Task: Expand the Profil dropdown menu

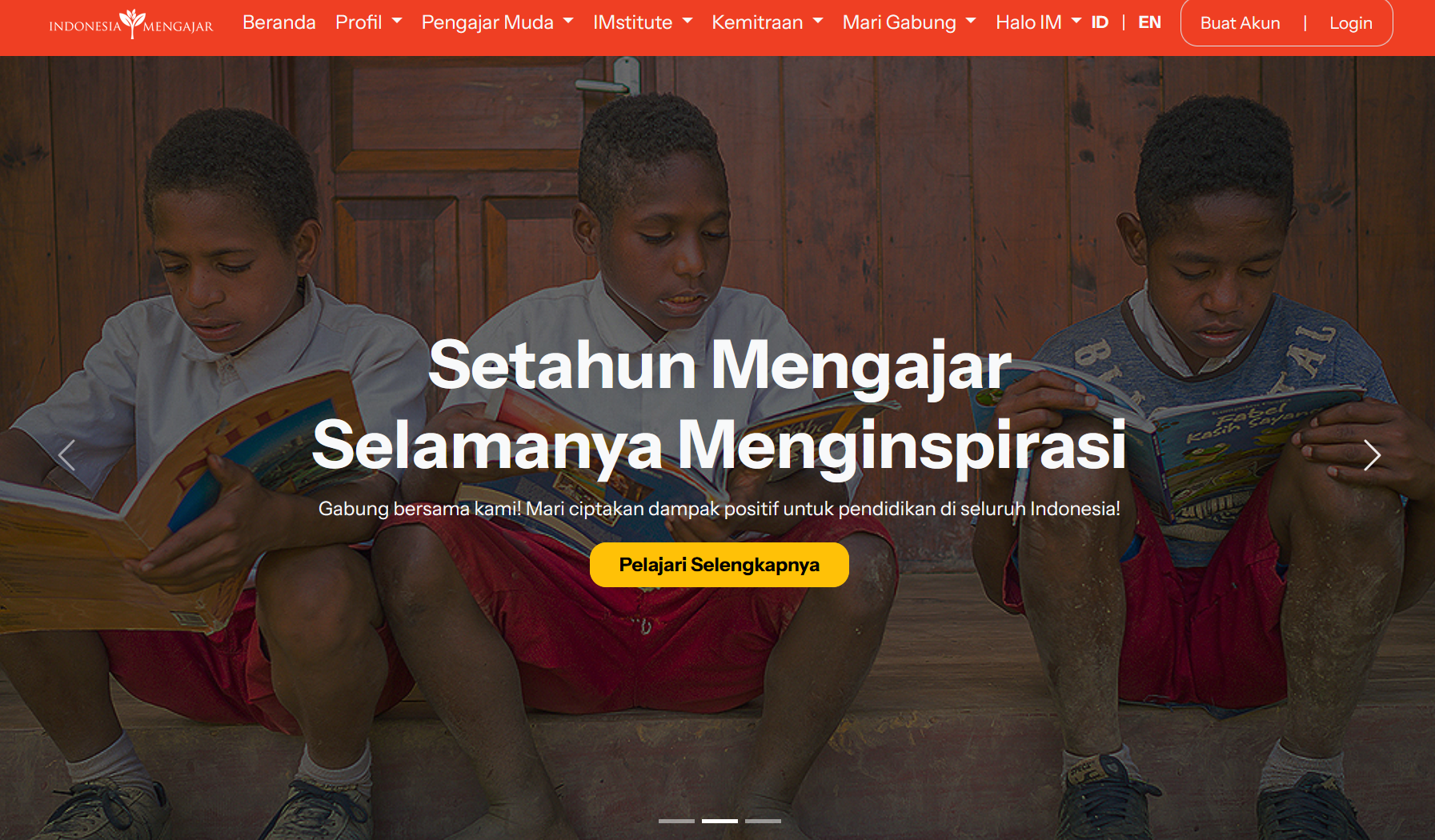Action: [x=368, y=22]
